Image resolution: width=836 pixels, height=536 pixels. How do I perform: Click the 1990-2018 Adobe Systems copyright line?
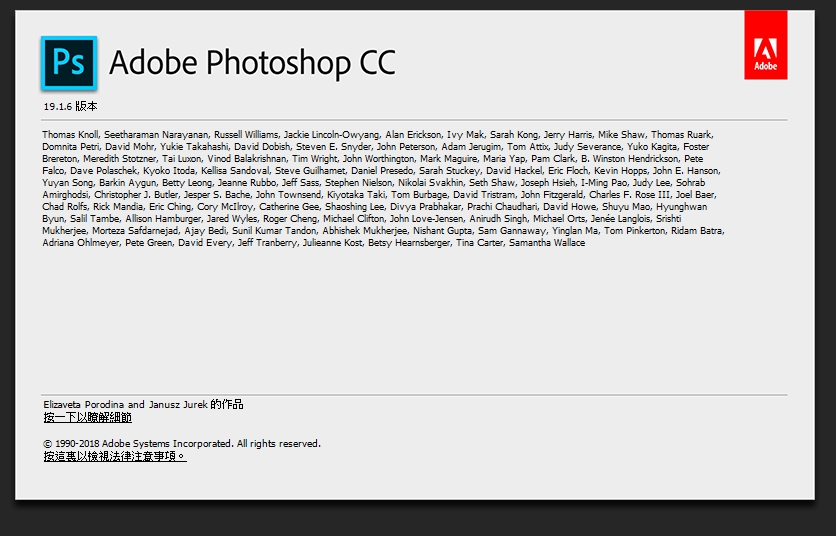click(182, 444)
